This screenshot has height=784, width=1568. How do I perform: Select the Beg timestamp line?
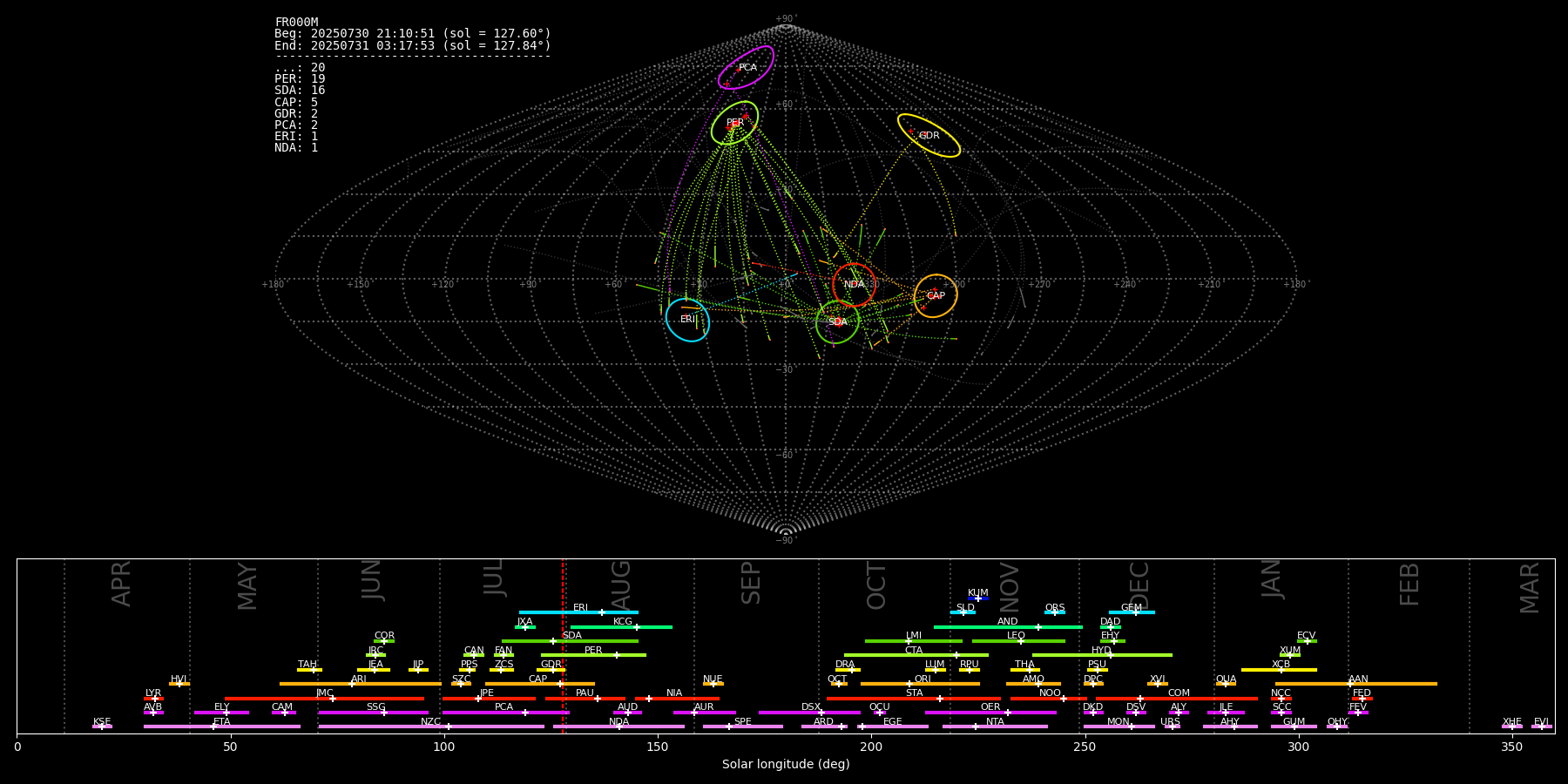tap(413, 34)
